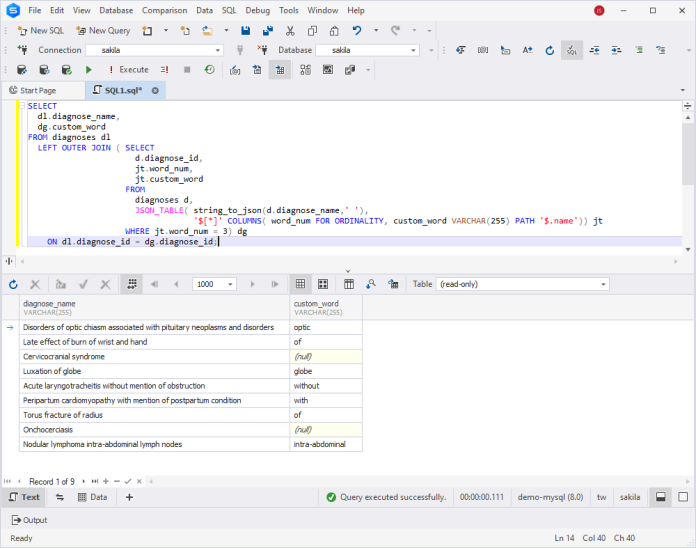Toggle the split layout view in status bar
This screenshot has width=696, height=548.
661,497
